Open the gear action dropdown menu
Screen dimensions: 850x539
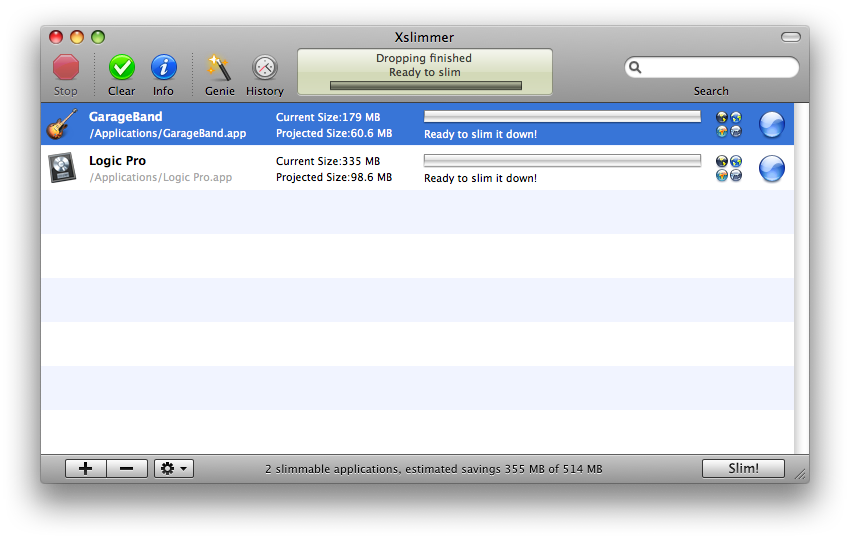174,469
